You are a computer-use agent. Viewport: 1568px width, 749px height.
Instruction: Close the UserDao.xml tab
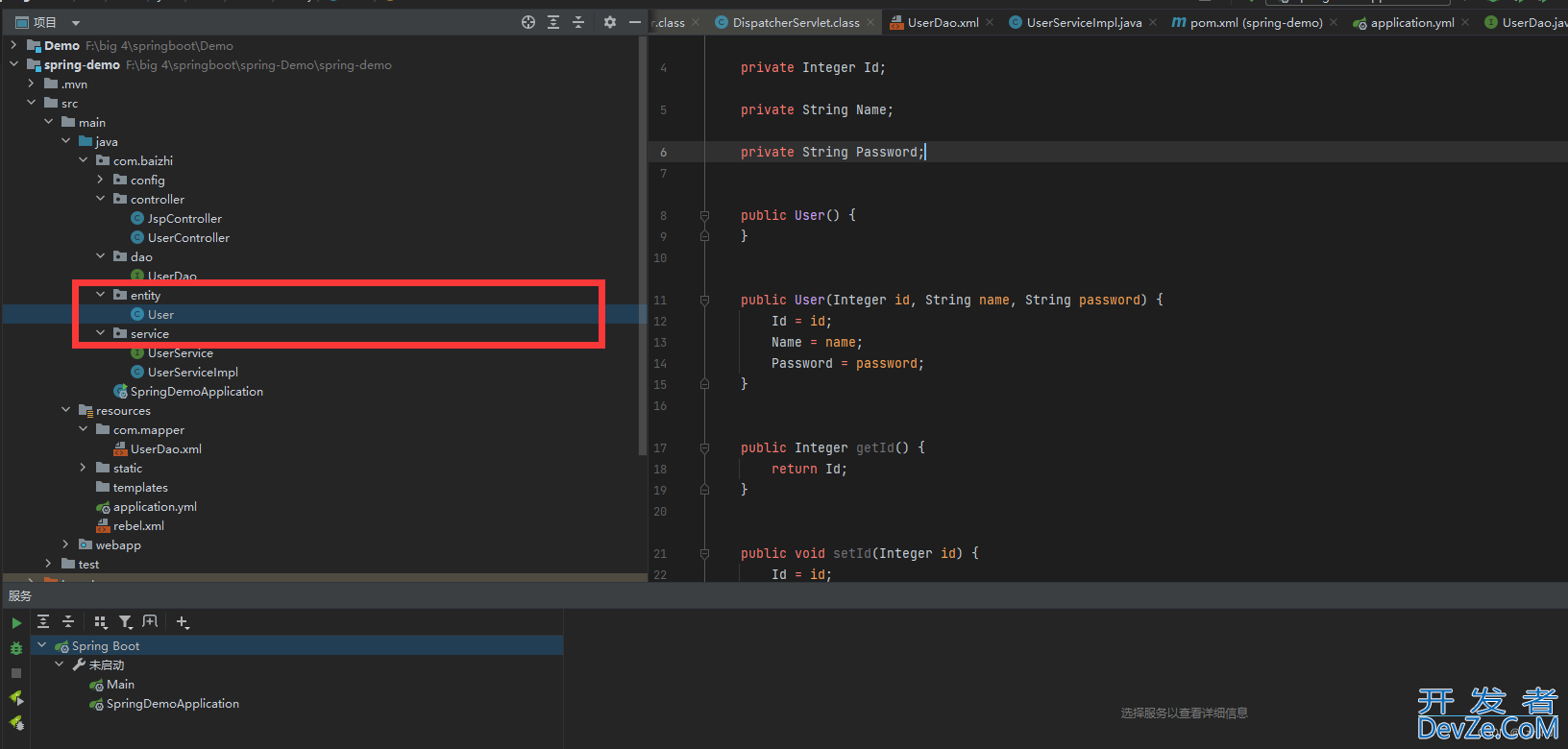click(990, 22)
